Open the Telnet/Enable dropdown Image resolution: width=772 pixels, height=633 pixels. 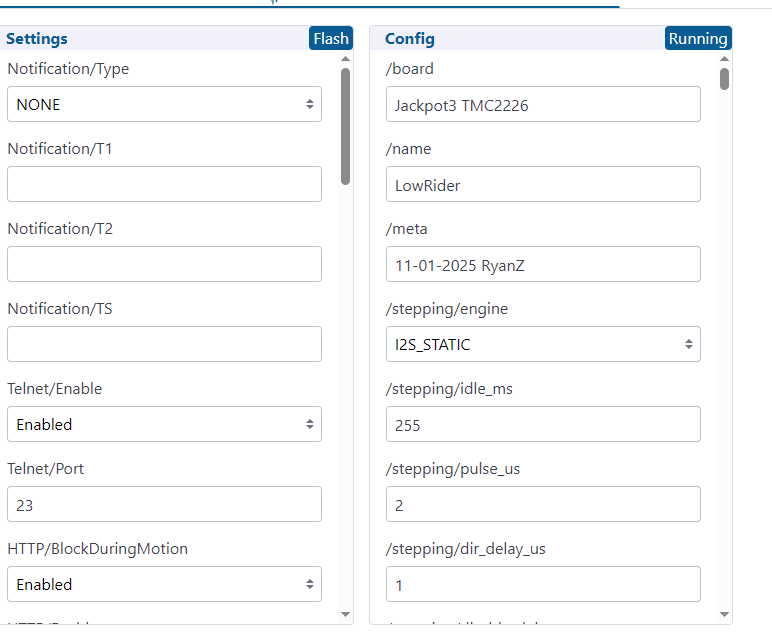(x=164, y=424)
